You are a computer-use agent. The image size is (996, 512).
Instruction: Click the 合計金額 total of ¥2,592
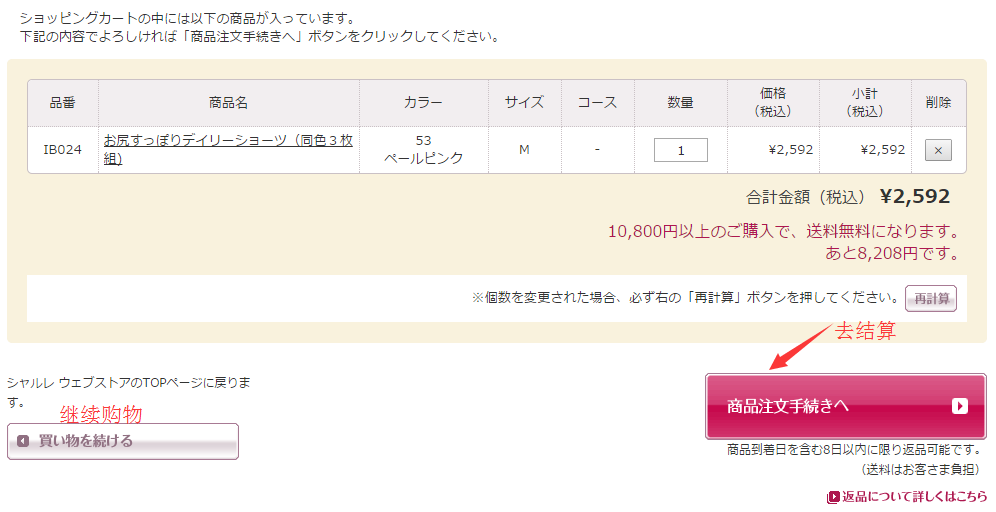(914, 197)
